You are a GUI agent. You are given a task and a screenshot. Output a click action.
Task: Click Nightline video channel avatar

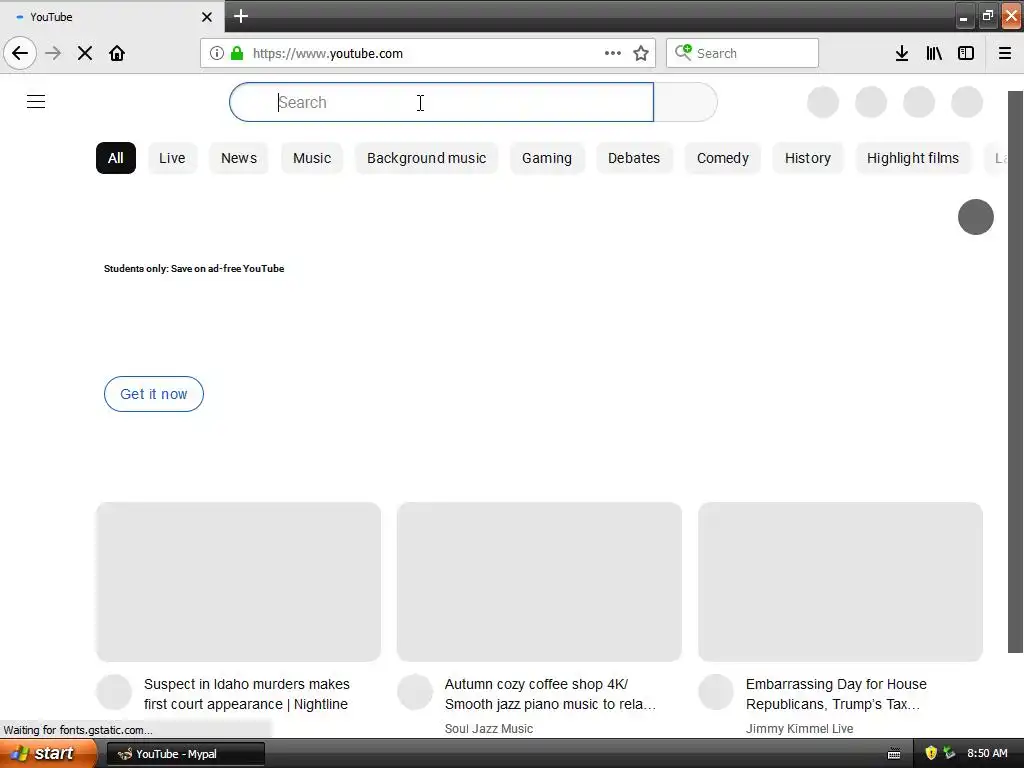(114, 692)
